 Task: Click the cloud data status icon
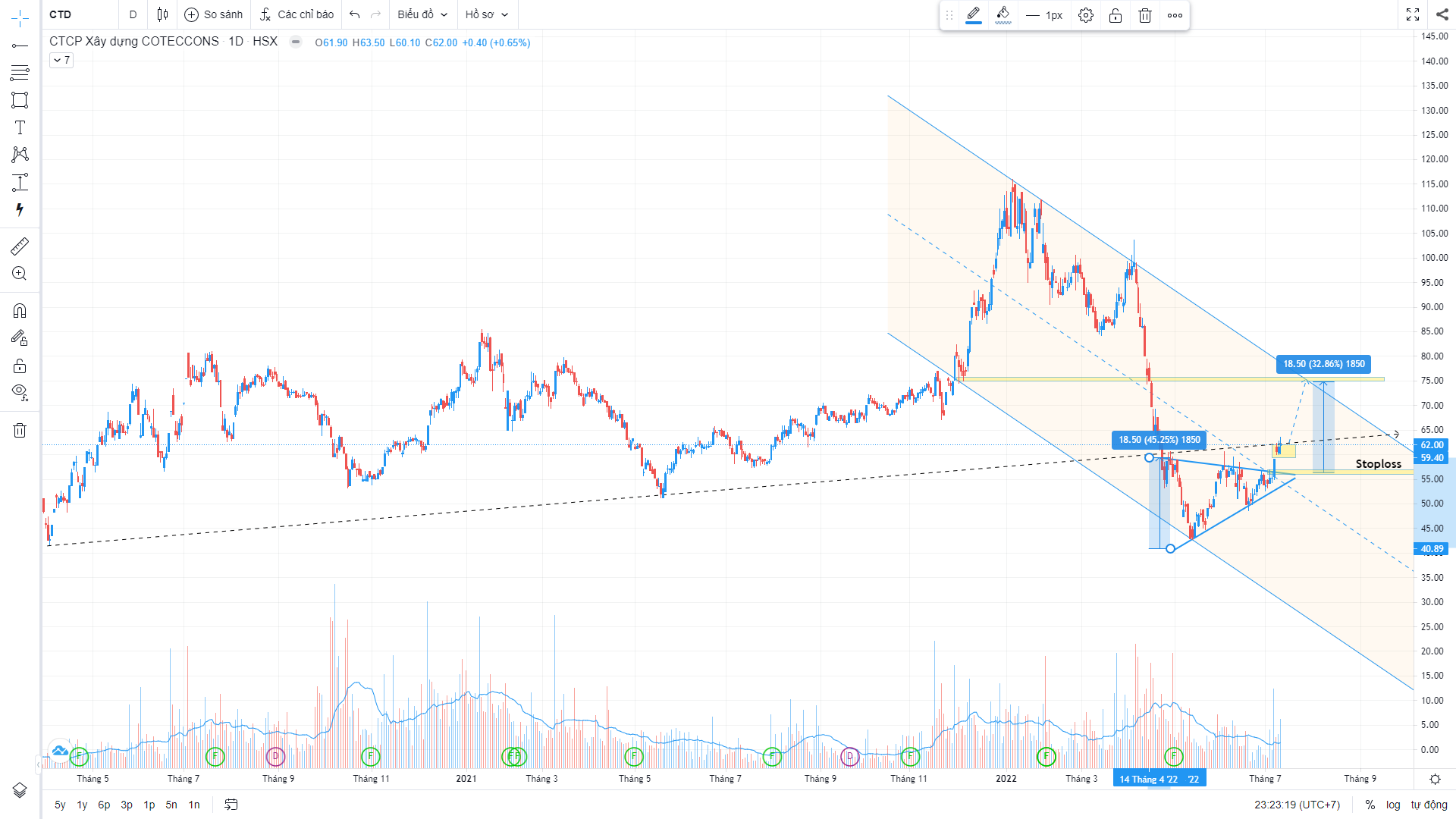(x=60, y=751)
